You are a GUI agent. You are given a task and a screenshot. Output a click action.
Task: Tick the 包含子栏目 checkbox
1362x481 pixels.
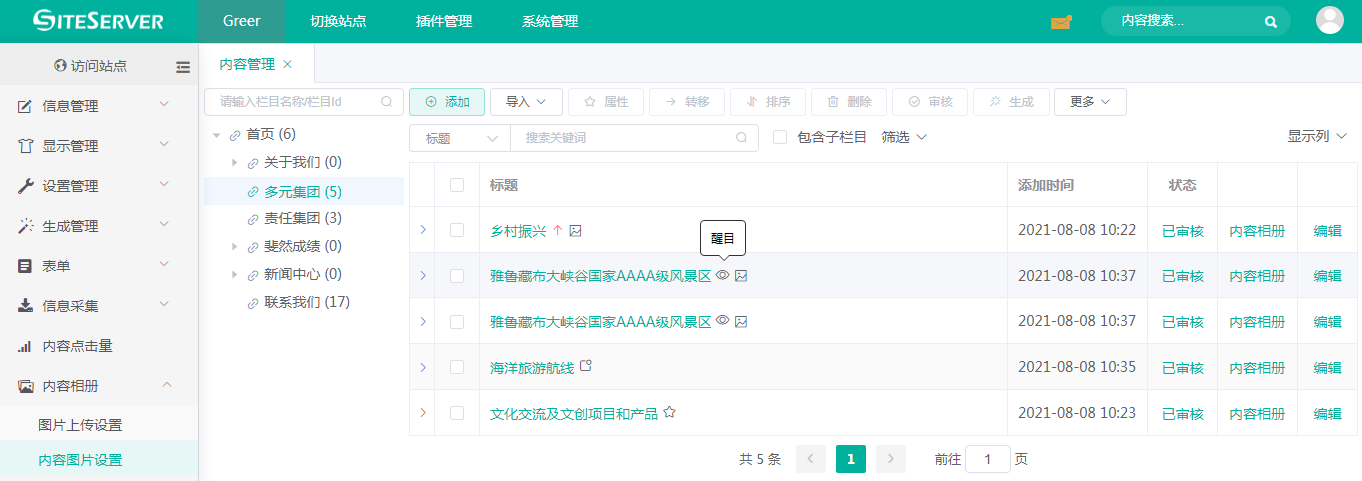pos(780,137)
